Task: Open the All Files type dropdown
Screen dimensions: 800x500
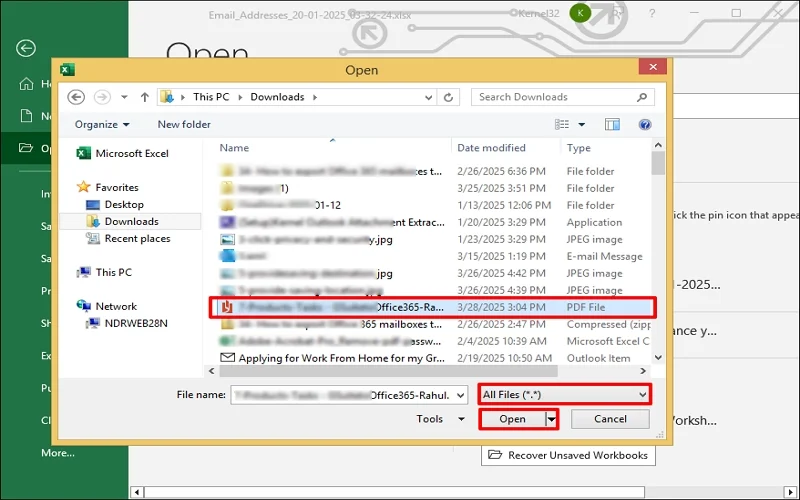Action: (565, 395)
